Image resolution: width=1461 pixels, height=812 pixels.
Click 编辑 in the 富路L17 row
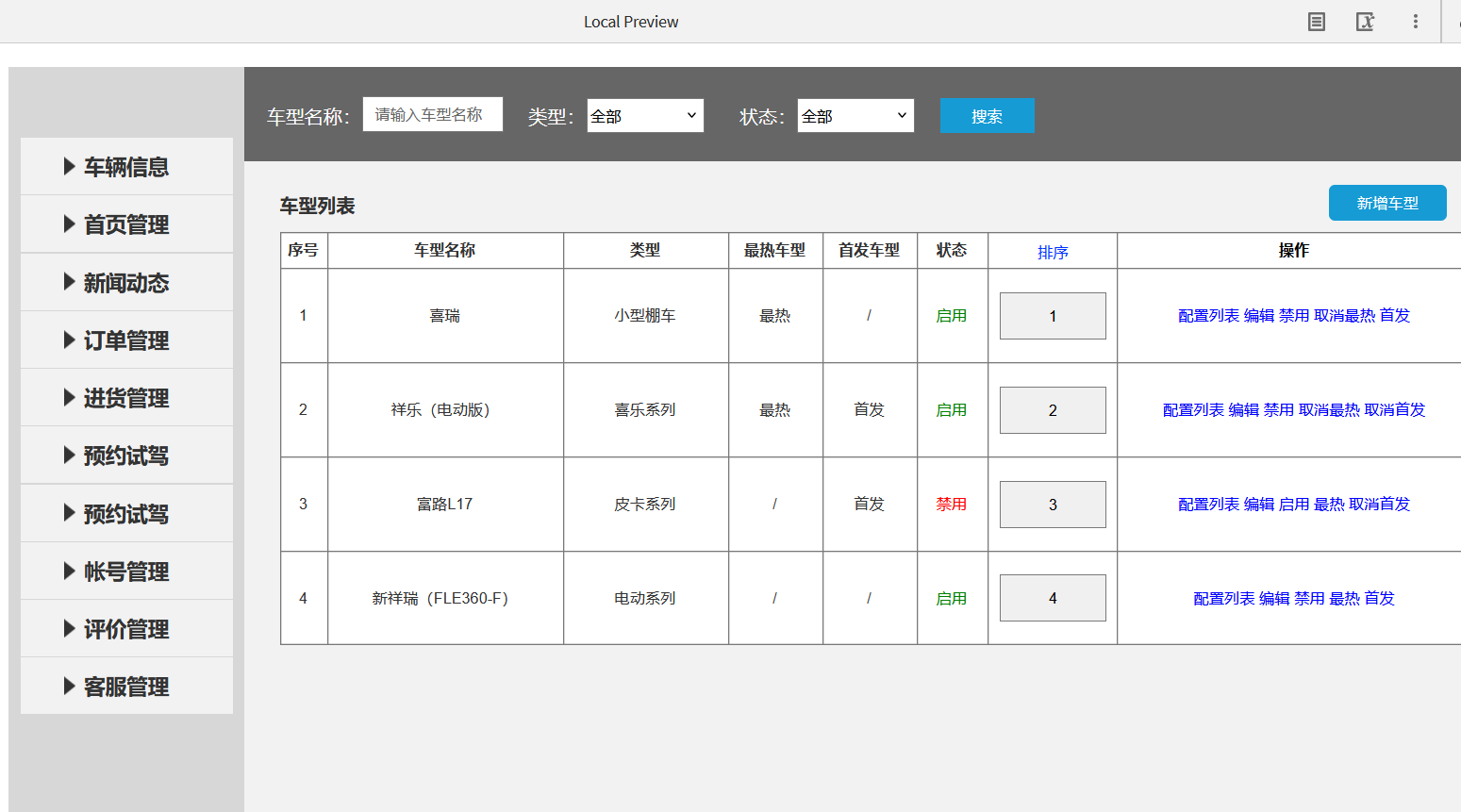pos(1259,505)
